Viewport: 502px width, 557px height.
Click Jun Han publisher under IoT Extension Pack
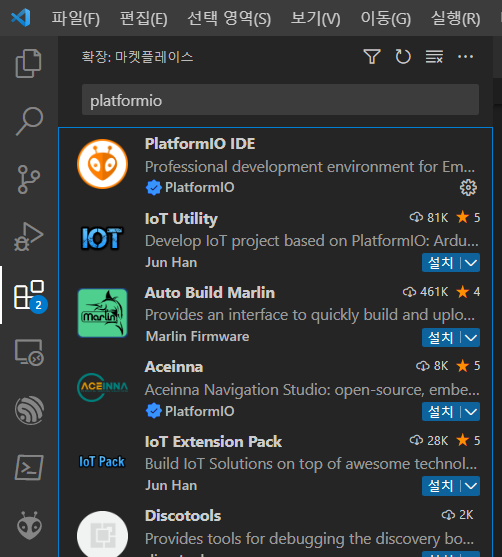pos(171,486)
